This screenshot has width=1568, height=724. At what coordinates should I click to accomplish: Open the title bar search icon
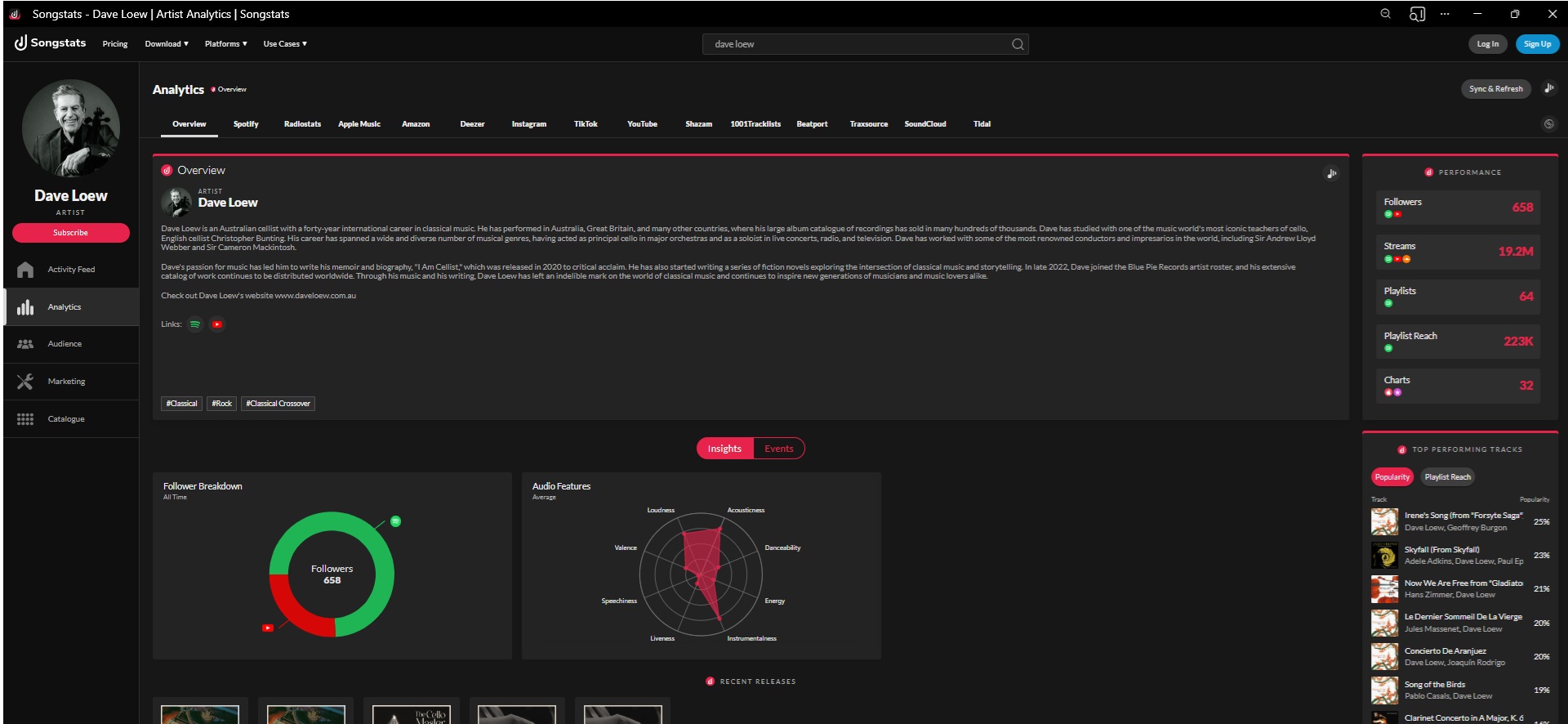[1386, 14]
